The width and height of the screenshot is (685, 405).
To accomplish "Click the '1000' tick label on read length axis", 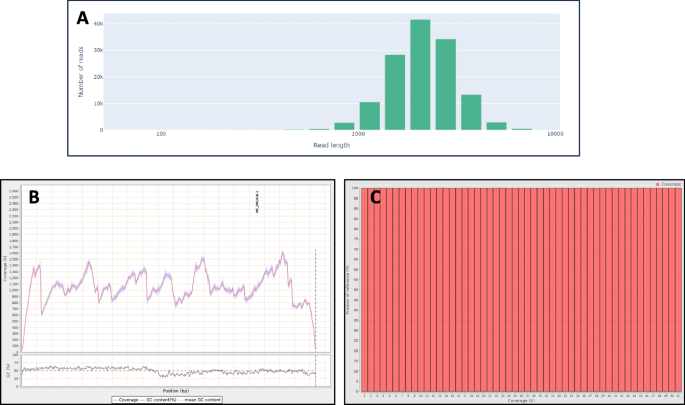I will click(x=358, y=134).
